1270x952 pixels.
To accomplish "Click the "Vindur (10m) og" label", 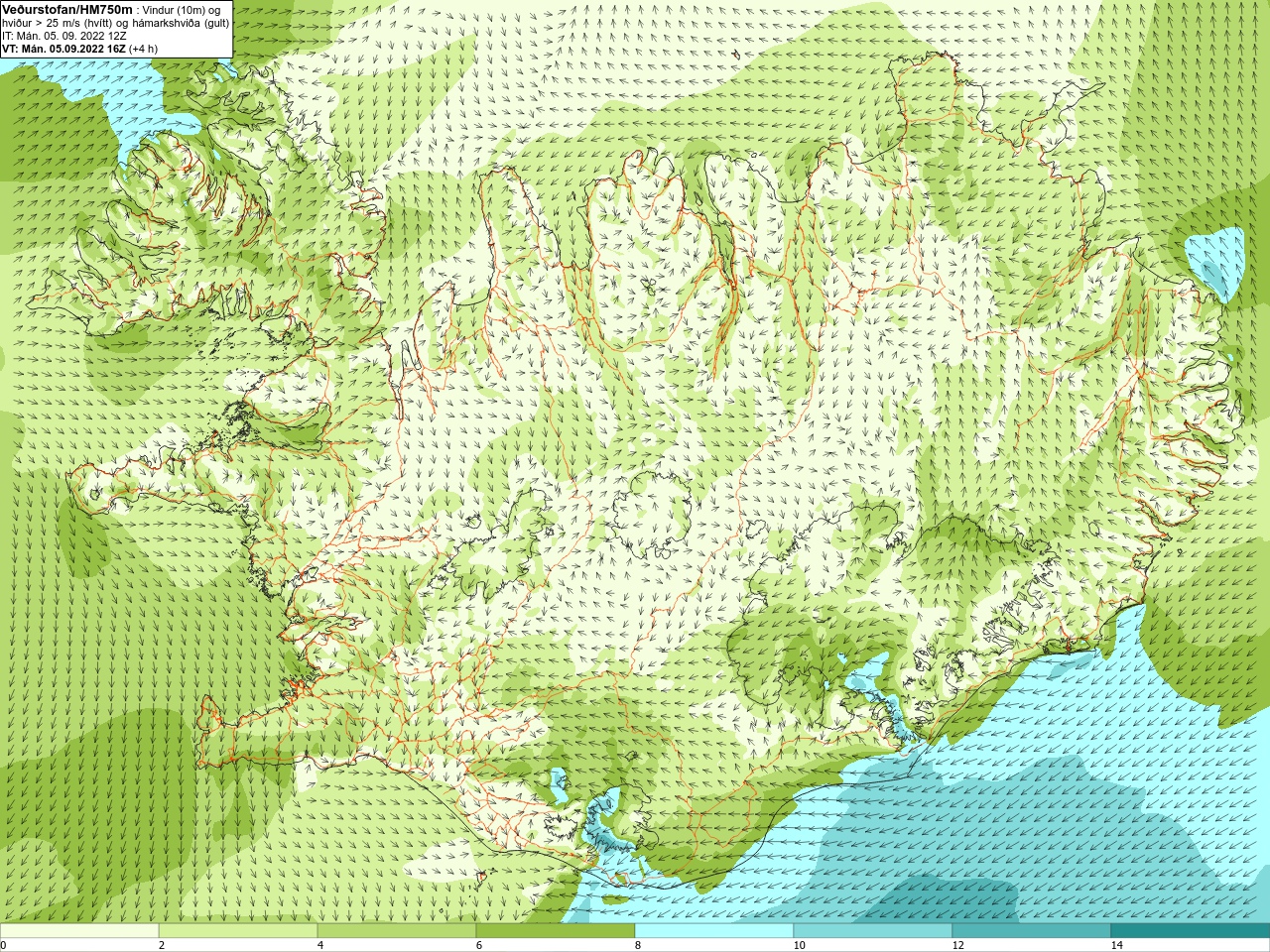I will (182, 10).
